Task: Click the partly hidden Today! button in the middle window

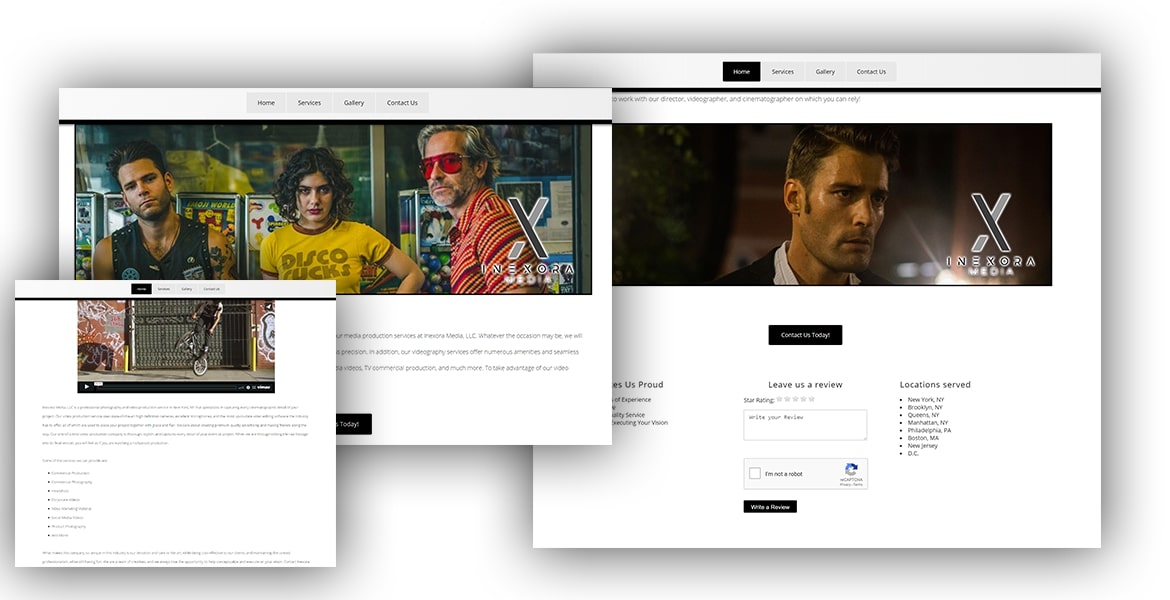Action: 354,424
